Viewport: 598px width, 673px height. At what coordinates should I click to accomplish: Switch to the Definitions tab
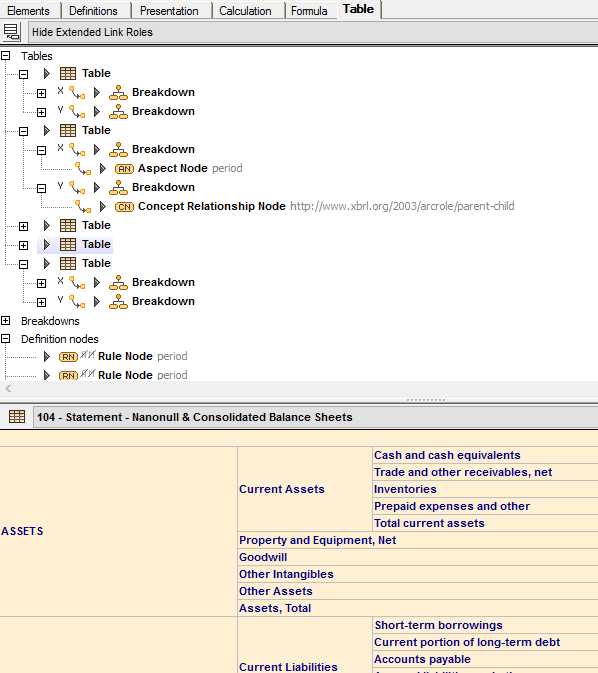[x=93, y=11]
